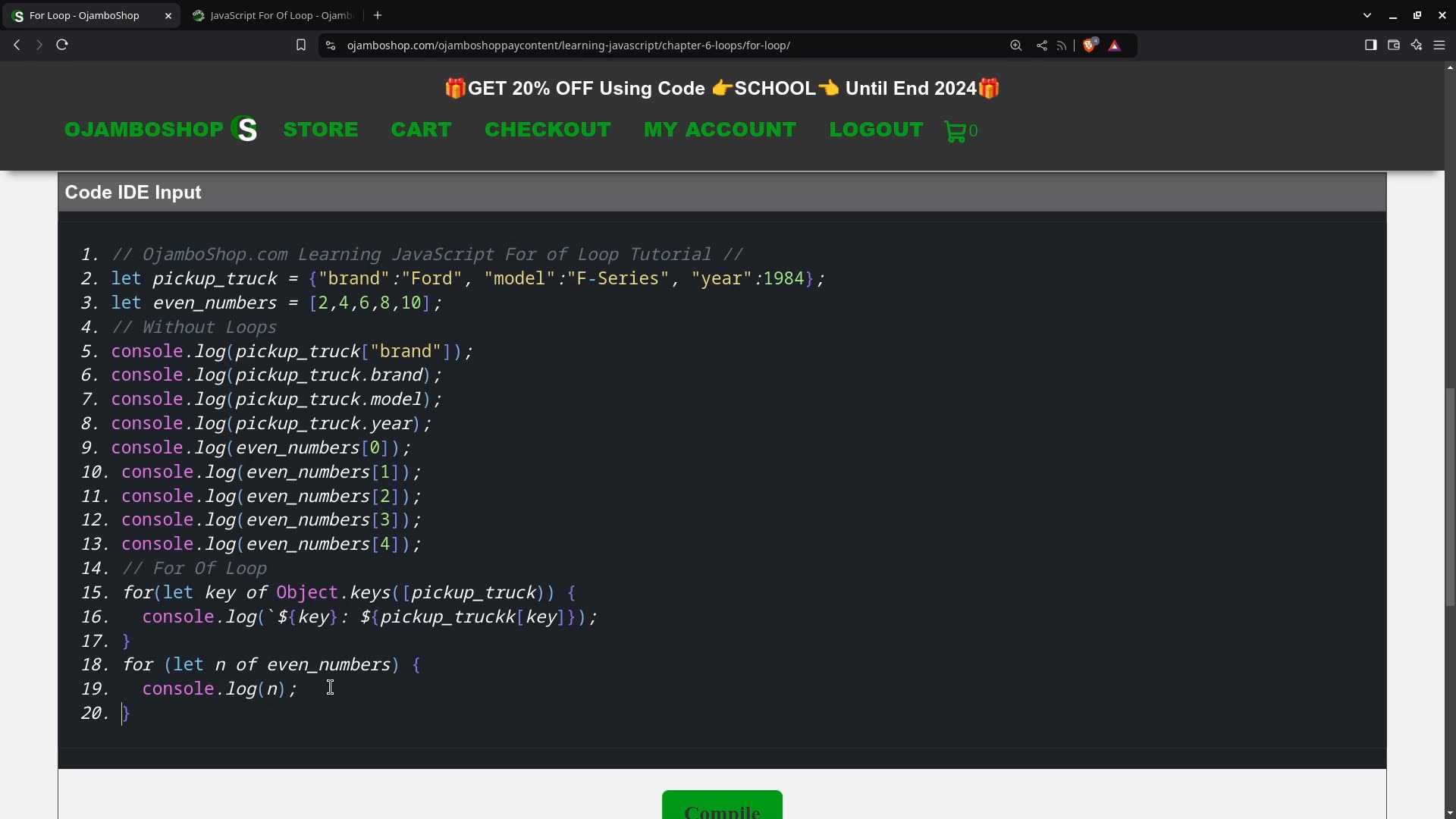Click the shopping cart icon
1456x819 pixels.
coord(955,131)
